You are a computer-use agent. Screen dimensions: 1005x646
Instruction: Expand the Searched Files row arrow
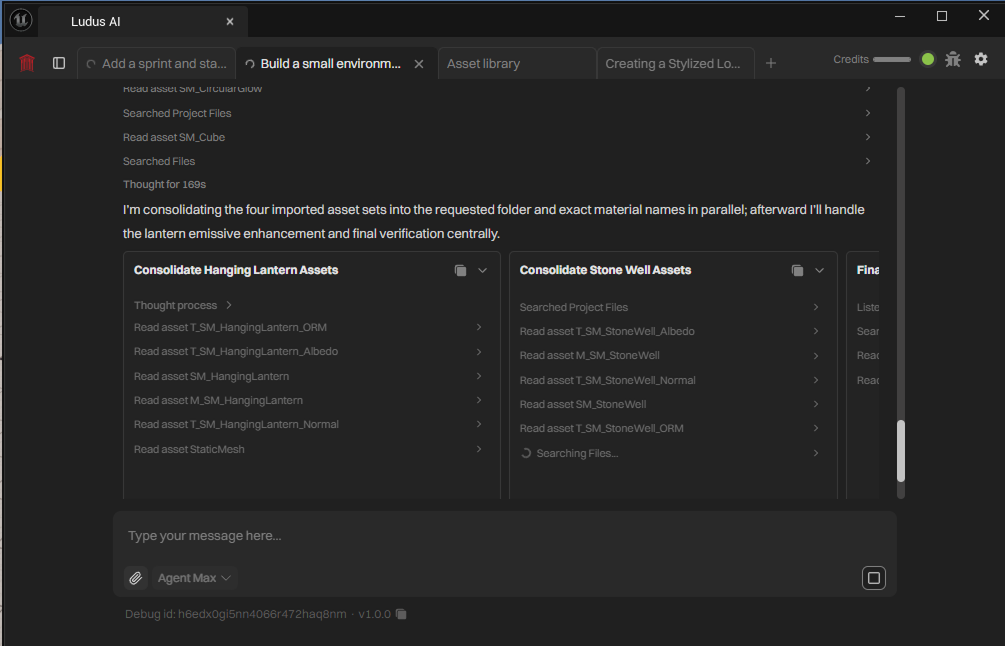[868, 161]
